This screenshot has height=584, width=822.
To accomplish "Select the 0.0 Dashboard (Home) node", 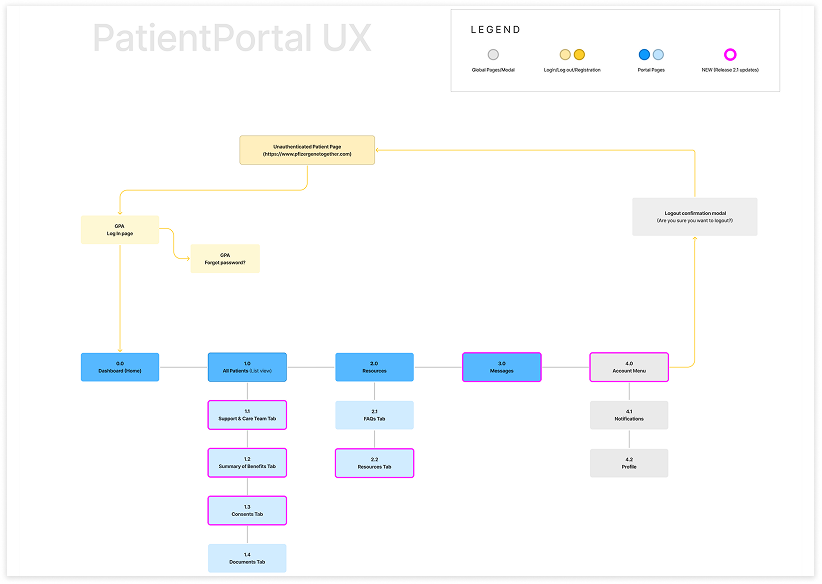I will point(119,367).
